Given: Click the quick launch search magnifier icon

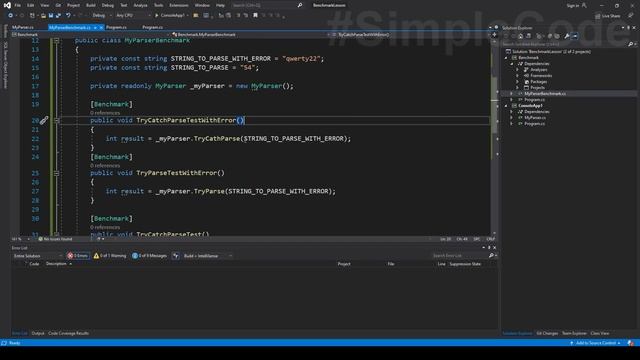Looking at the screenshot, I should click(300, 5).
